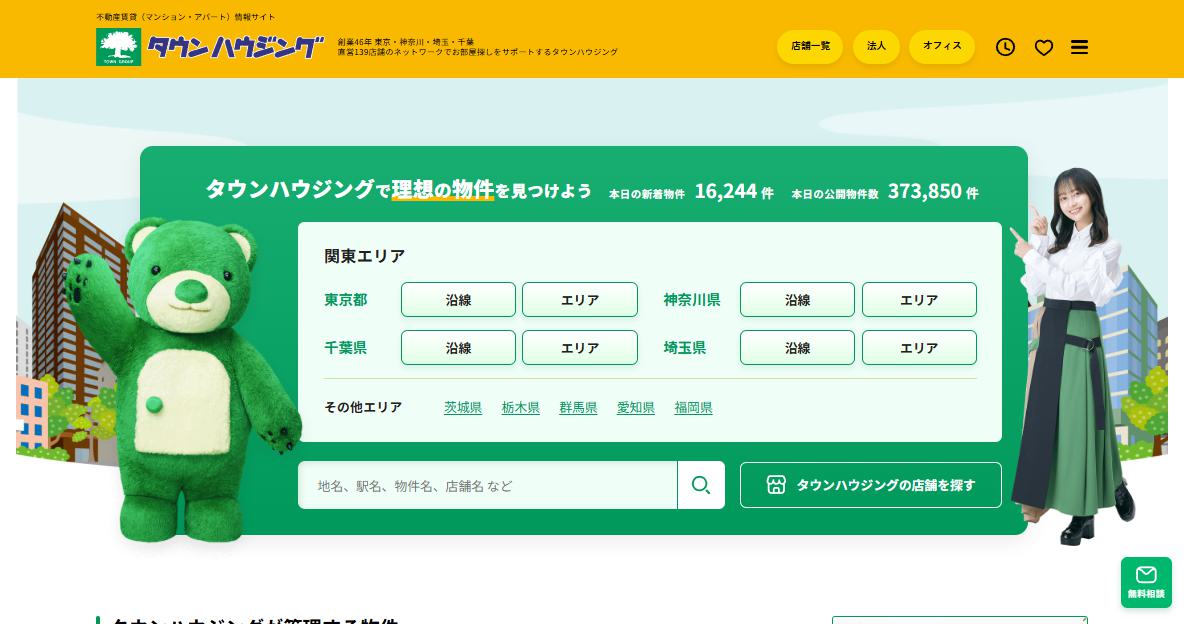Click the 千葉県 prefecture label
This screenshot has height=624, width=1184.
346,348
